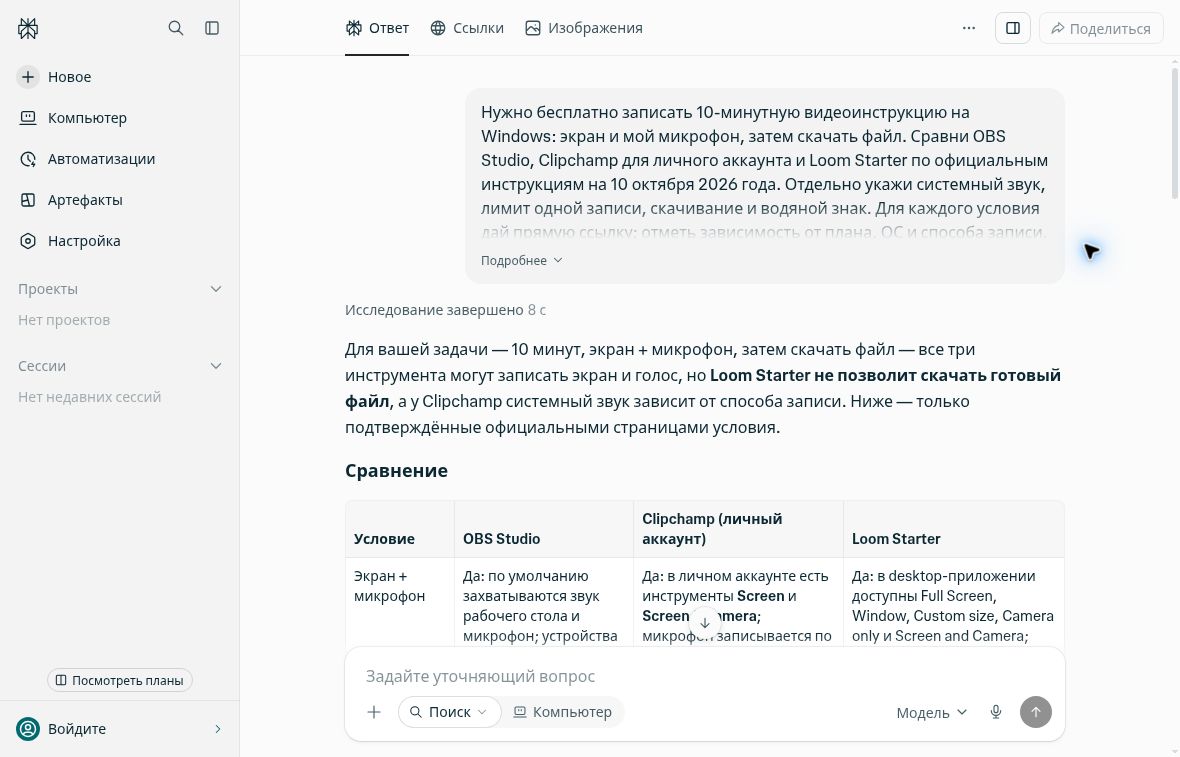Click the Посмотреть планы button
The height and width of the screenshot is (757, 1180).
click(x=120, y=680)
